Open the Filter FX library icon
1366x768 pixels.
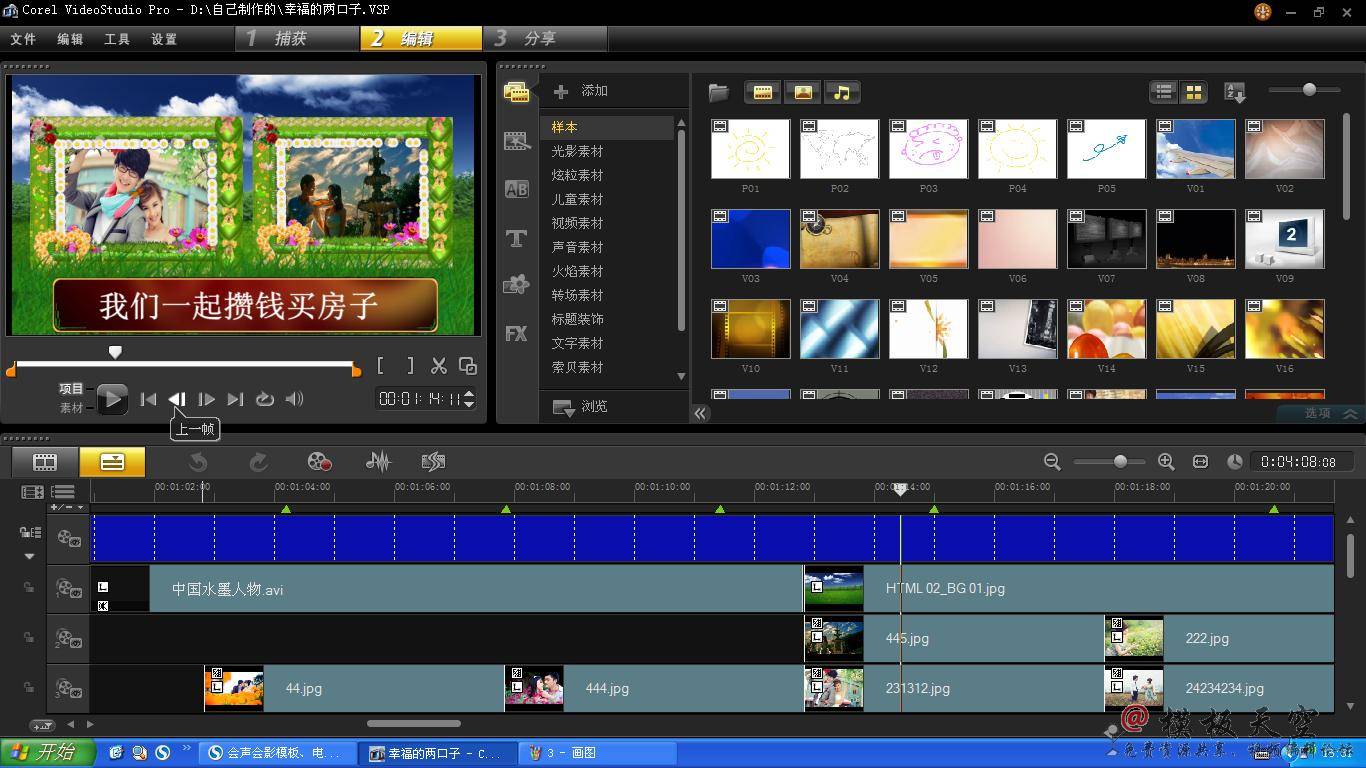coord(516,334)
